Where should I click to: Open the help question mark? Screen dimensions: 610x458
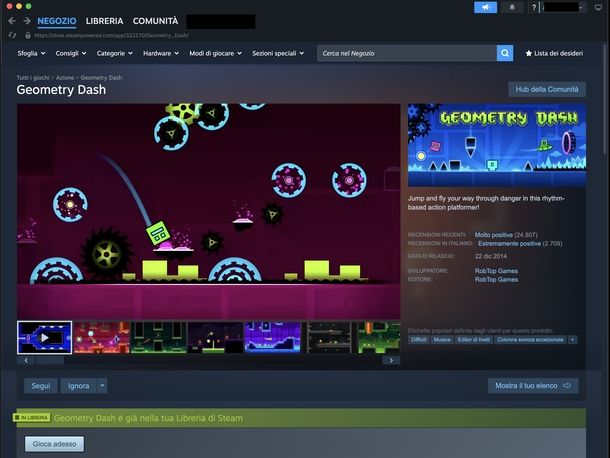click(534, 7)
